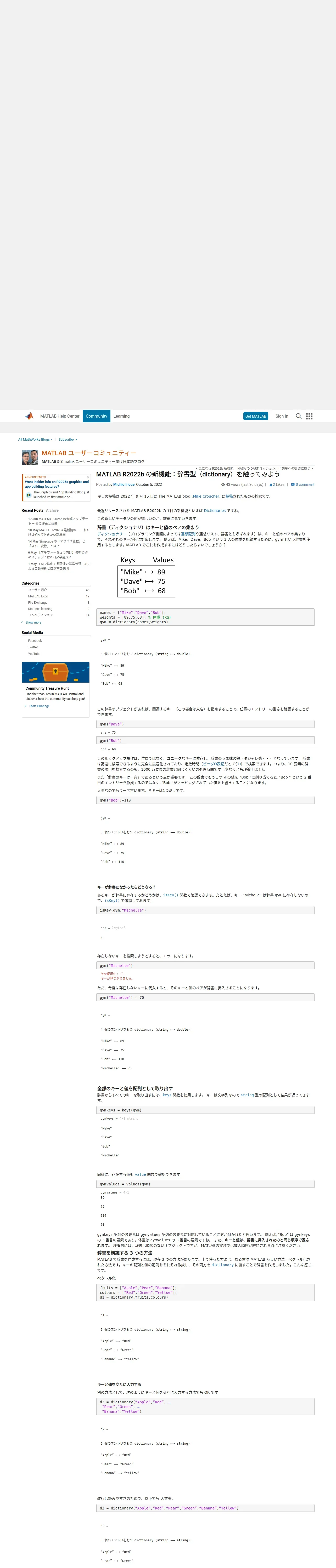Open the ユーザー紹介 category
The width and height of the screenshot is (336, 1568).
click(37, 589)
